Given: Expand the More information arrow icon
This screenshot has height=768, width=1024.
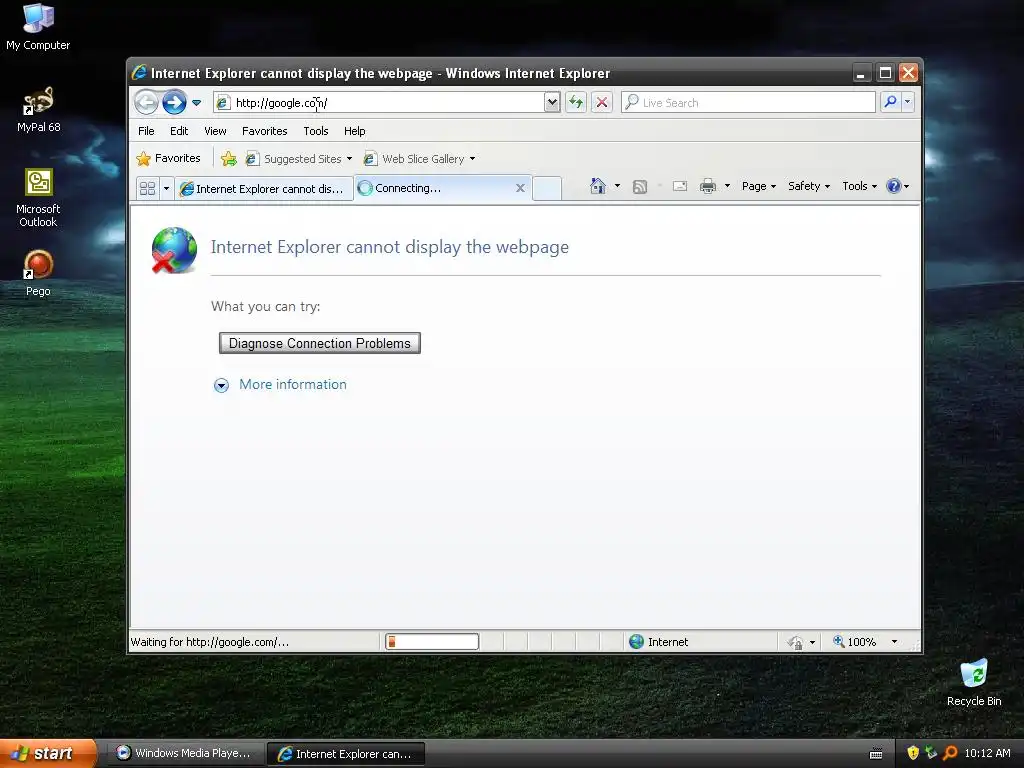Looking at the screenshot, I should coord(221,385).
